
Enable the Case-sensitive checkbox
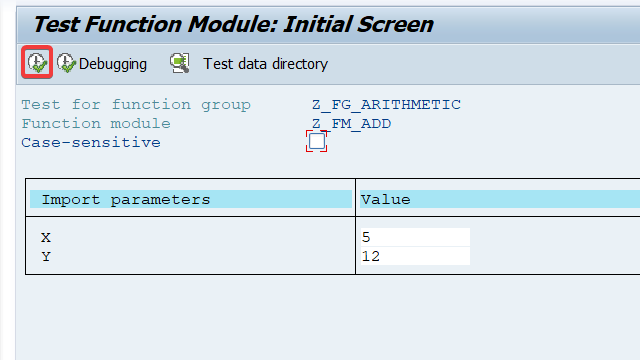(317, 141)
